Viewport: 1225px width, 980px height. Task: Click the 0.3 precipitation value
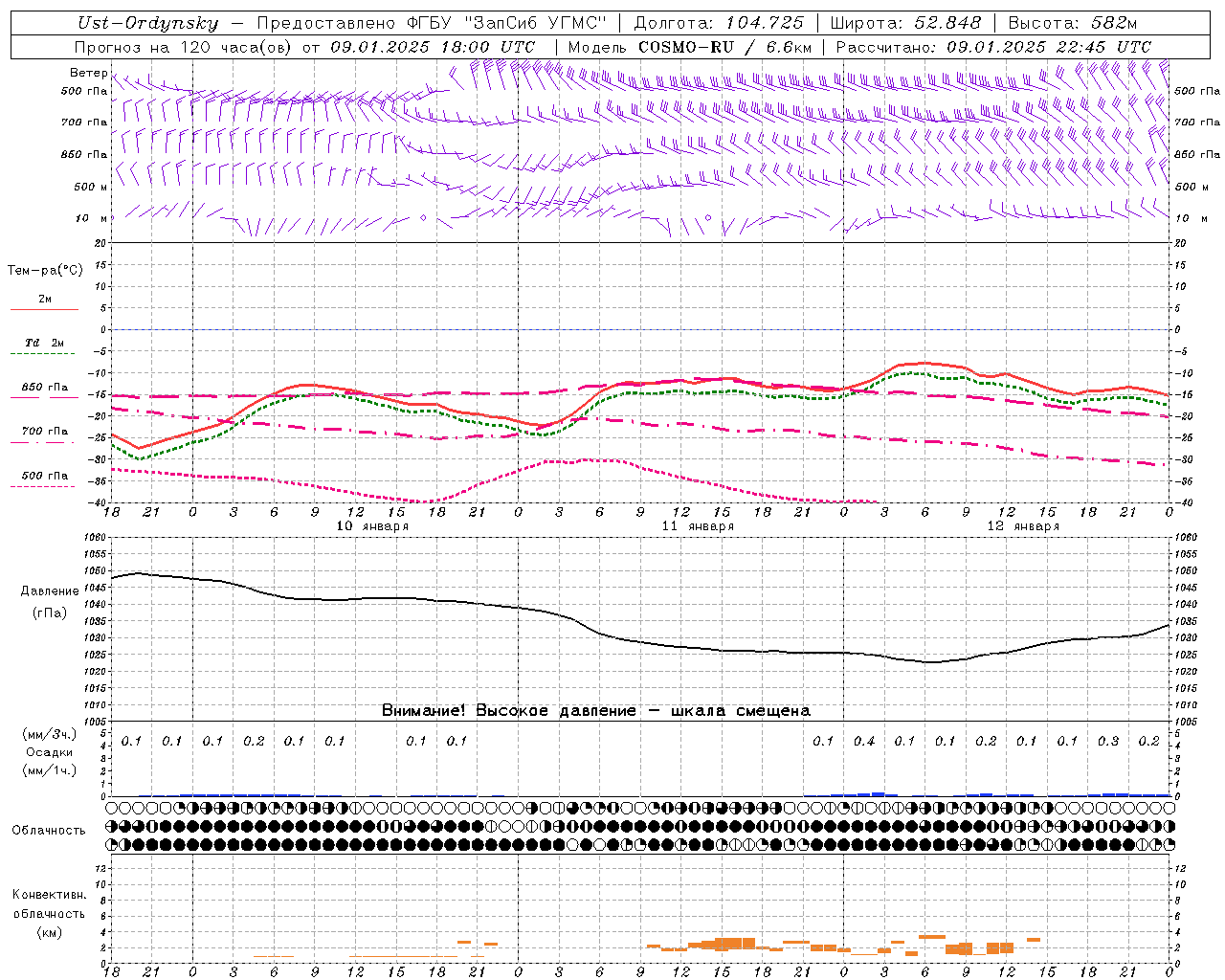point(1108,741)
